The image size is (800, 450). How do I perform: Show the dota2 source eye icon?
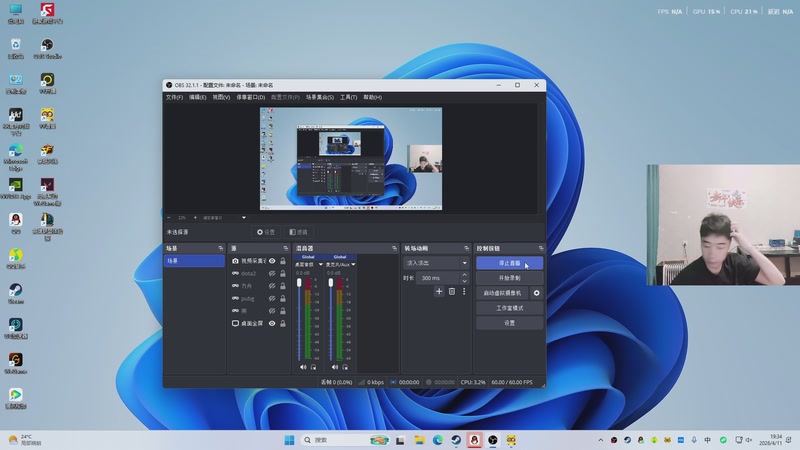coord(272,273)
